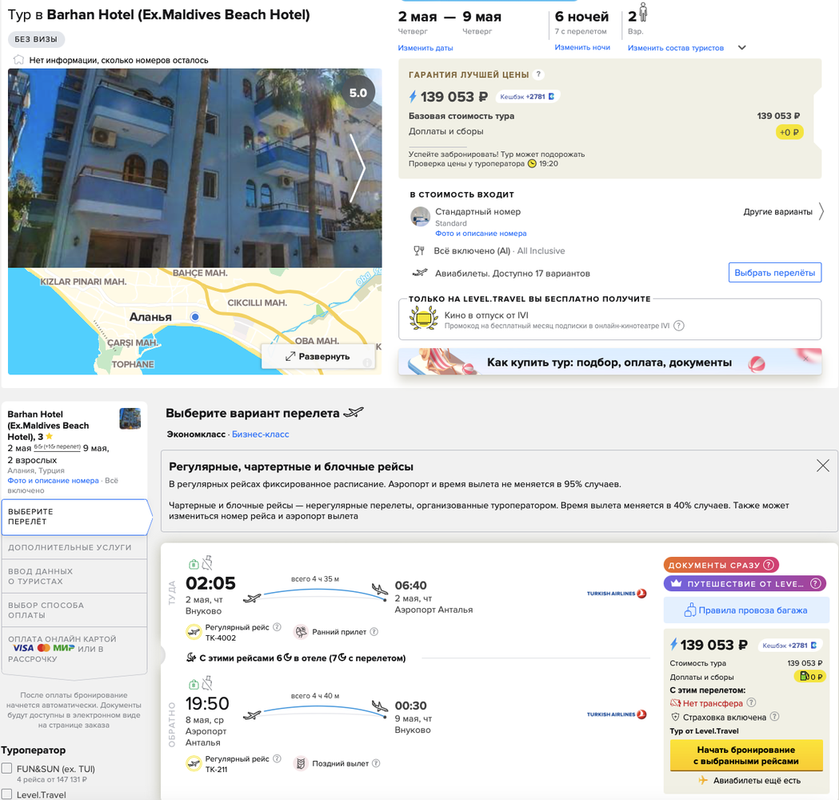
Task: Expand the map with Развернуть button
Action: (x=318, y=356)
